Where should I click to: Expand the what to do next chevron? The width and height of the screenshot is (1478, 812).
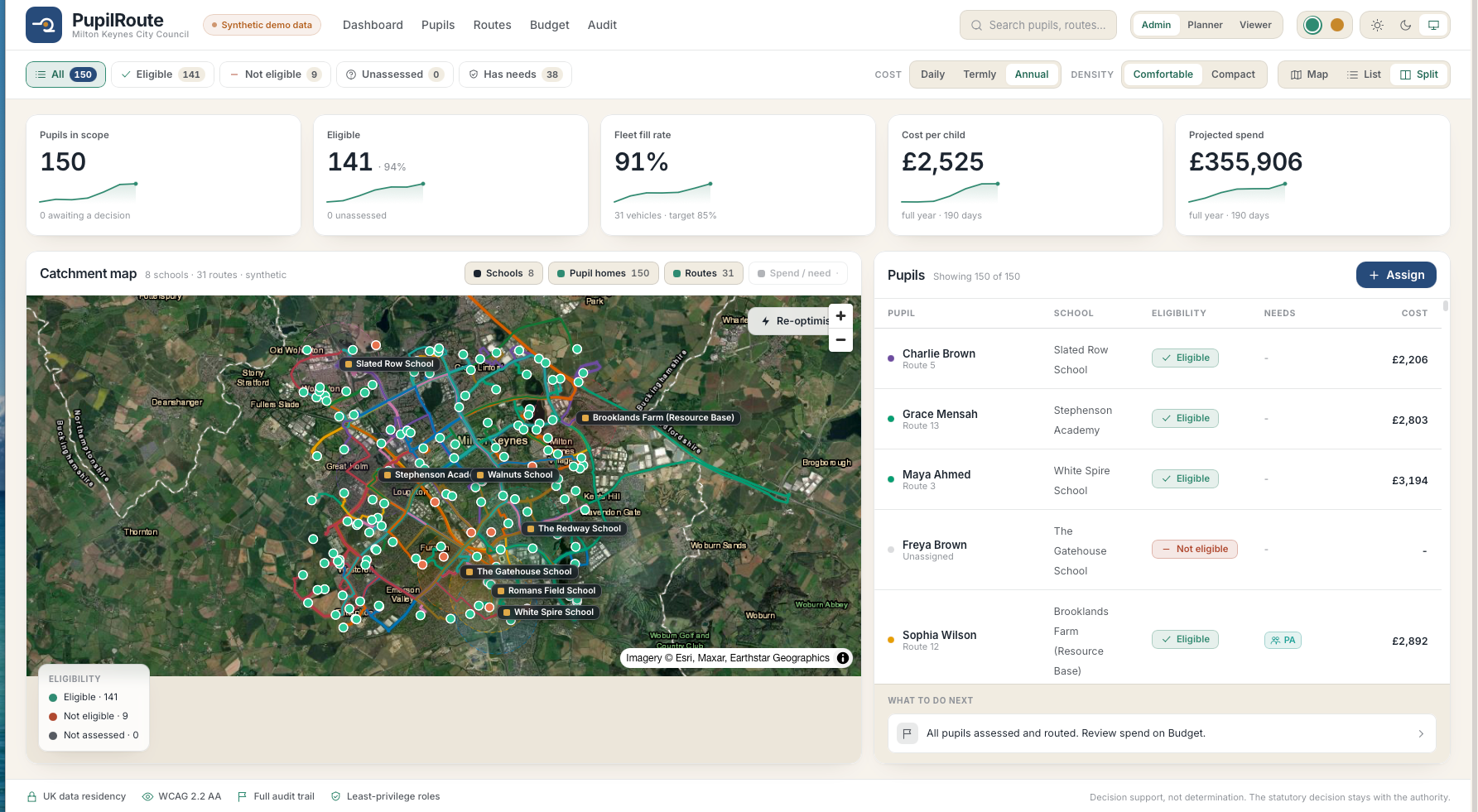pos(1421,733)
